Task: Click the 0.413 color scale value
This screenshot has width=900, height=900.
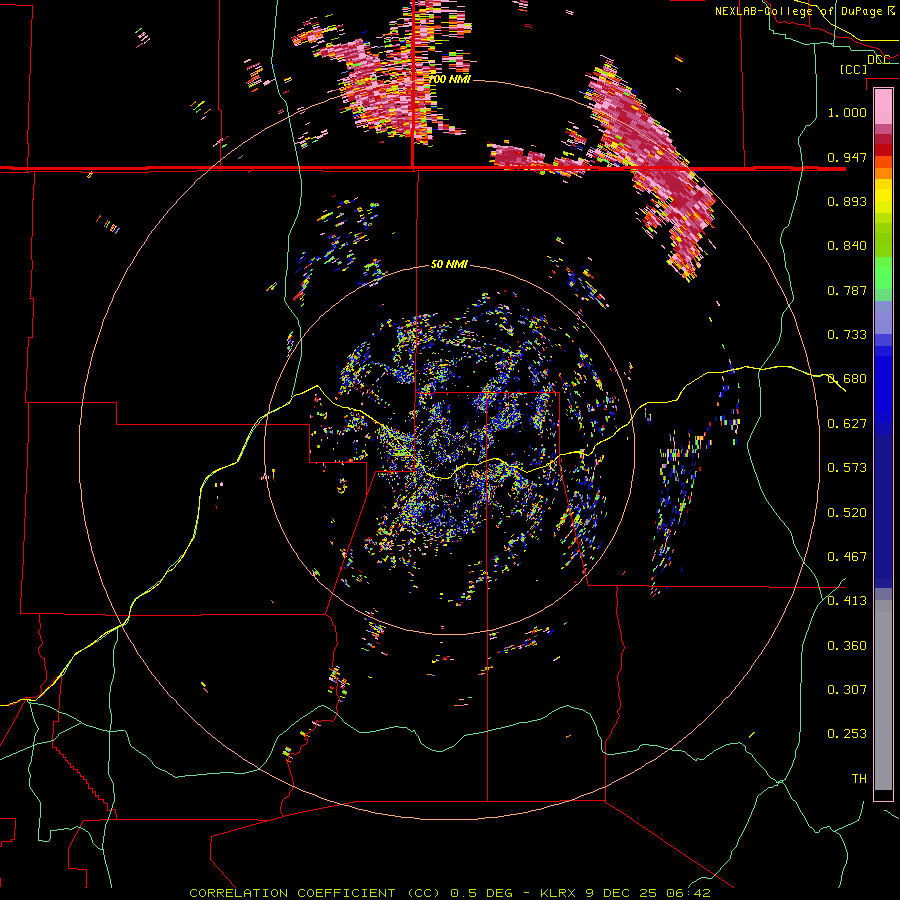Action: (x=847, y=601)
